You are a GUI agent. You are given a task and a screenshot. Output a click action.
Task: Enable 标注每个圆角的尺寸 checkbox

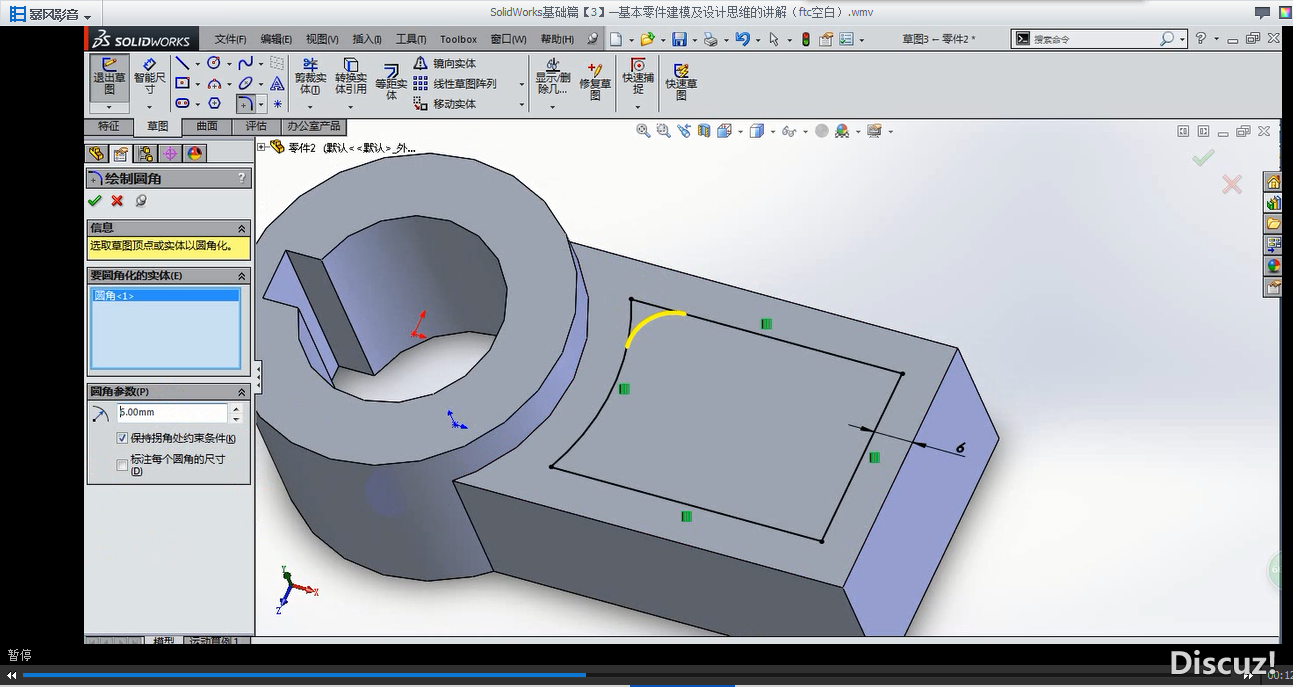122,465
